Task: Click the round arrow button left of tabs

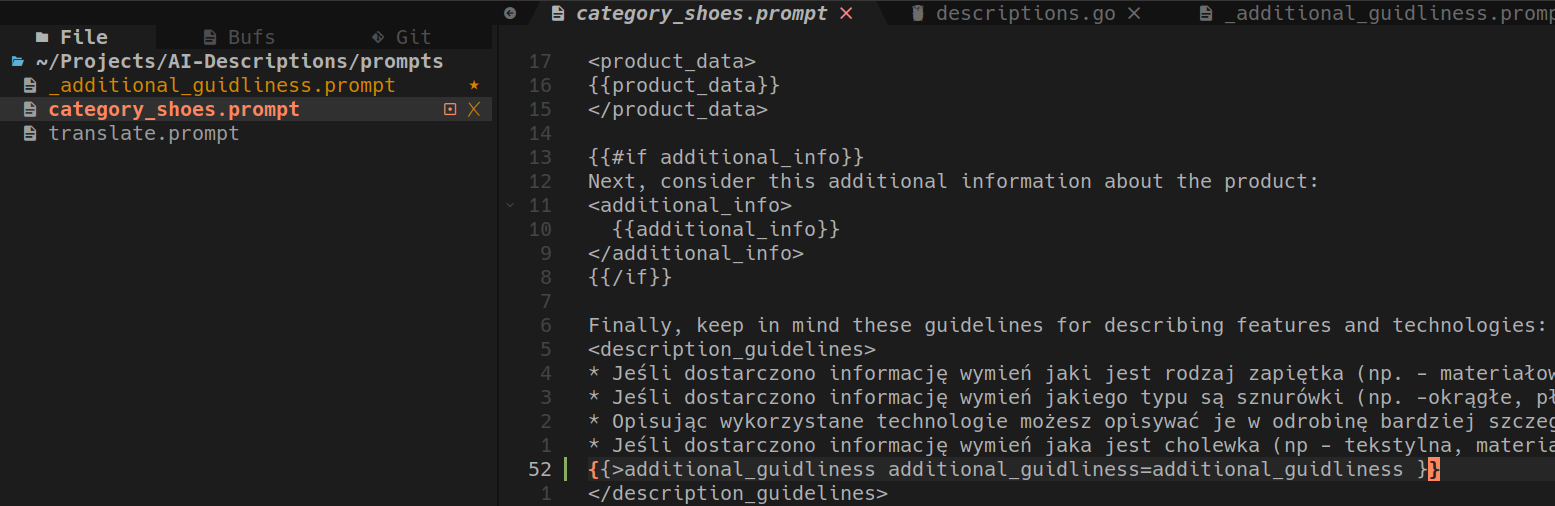Action: pyautogui.click(x=510, y=13)
